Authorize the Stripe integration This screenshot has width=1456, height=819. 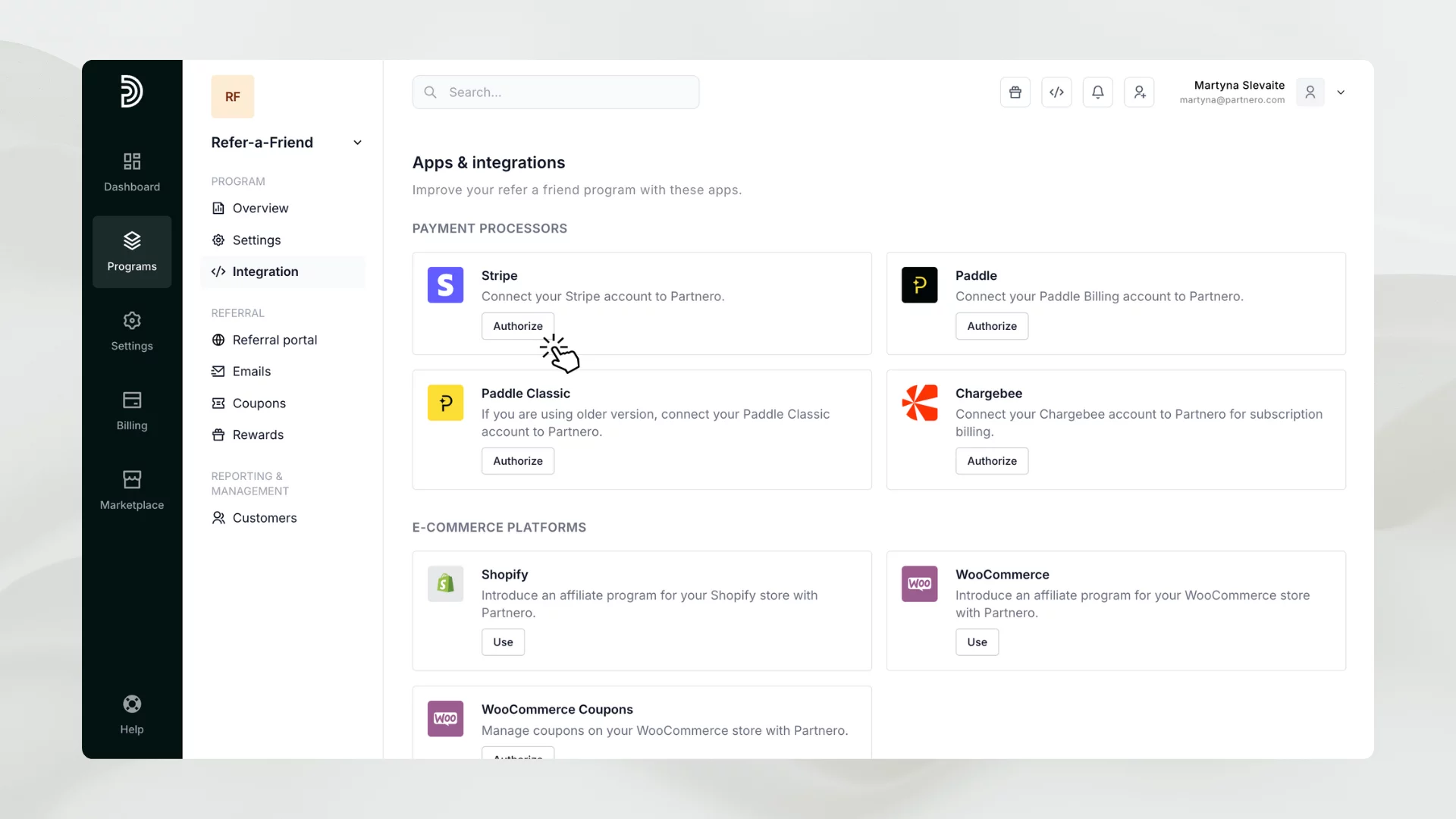click(517, 326)
